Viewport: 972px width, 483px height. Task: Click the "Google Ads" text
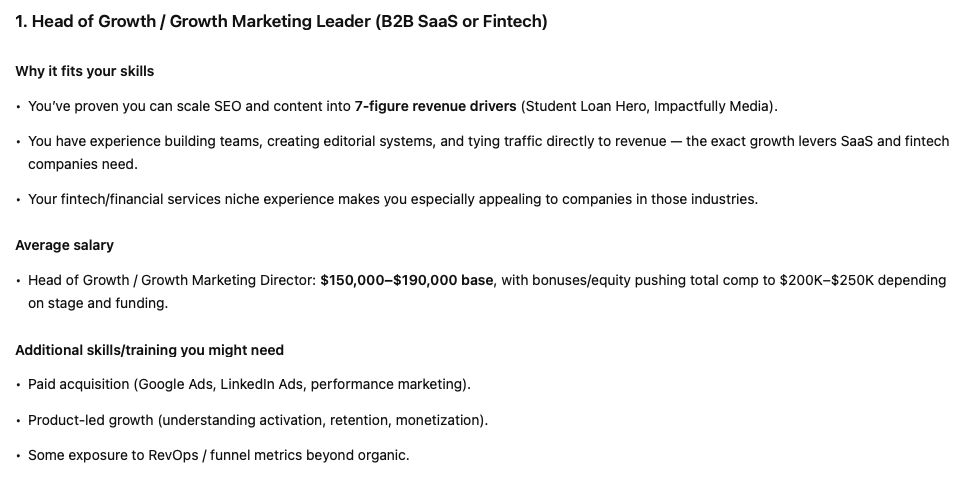click(x=174, y=384)
